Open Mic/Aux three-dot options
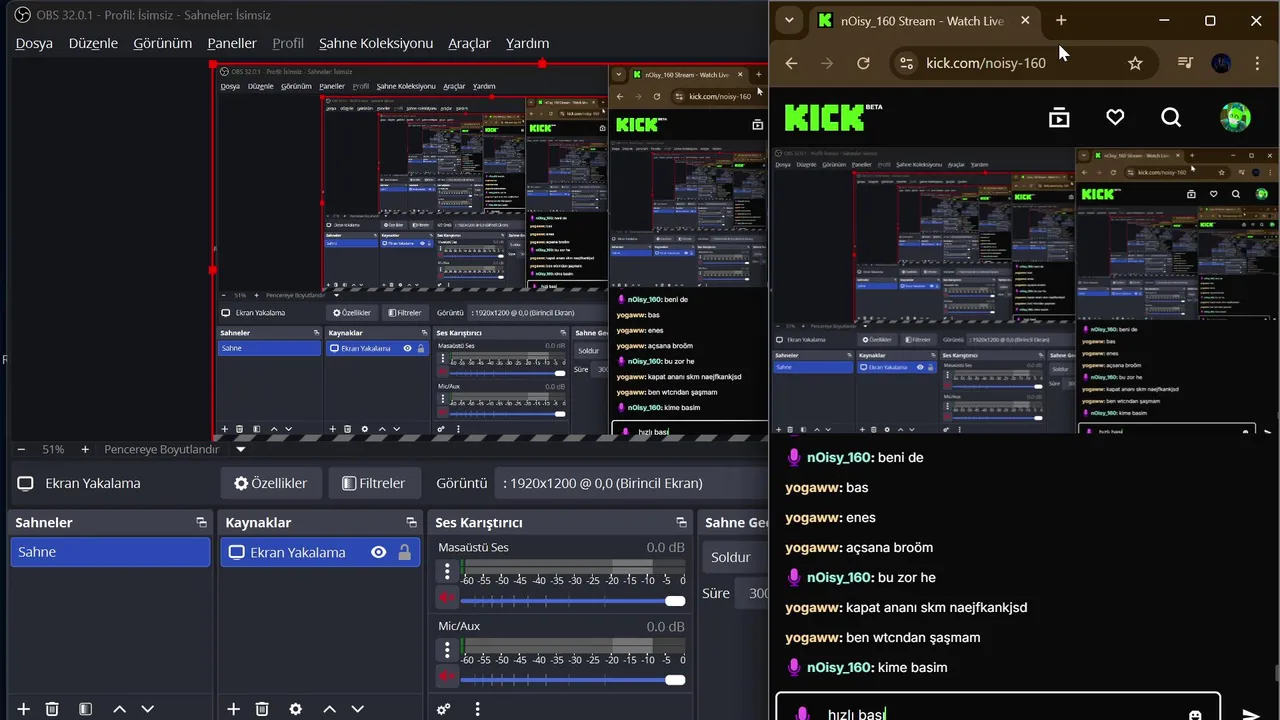The image size is (1280, 720). [x=447, y=649]
